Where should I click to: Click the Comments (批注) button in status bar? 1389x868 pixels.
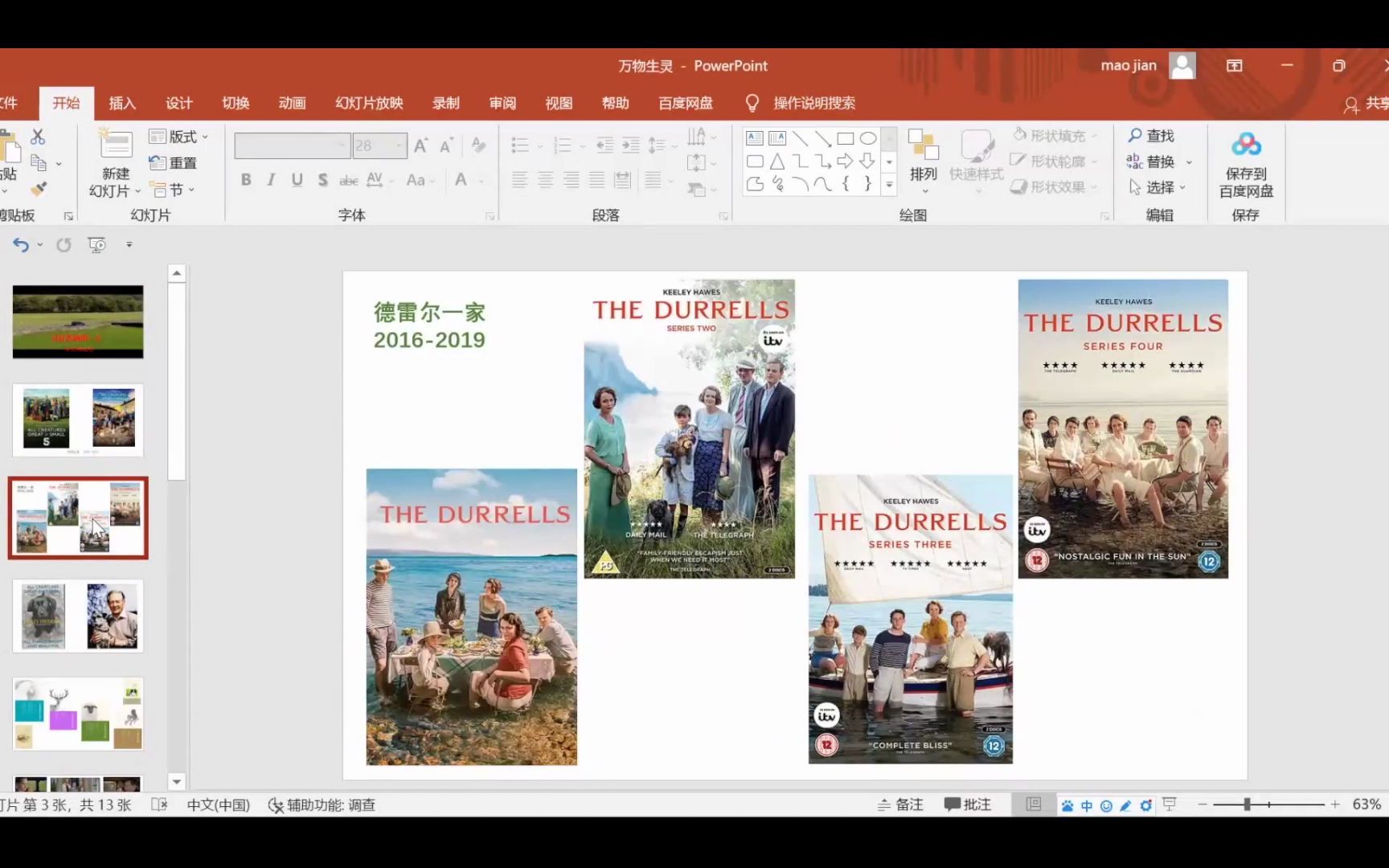[x=968, y=805]
